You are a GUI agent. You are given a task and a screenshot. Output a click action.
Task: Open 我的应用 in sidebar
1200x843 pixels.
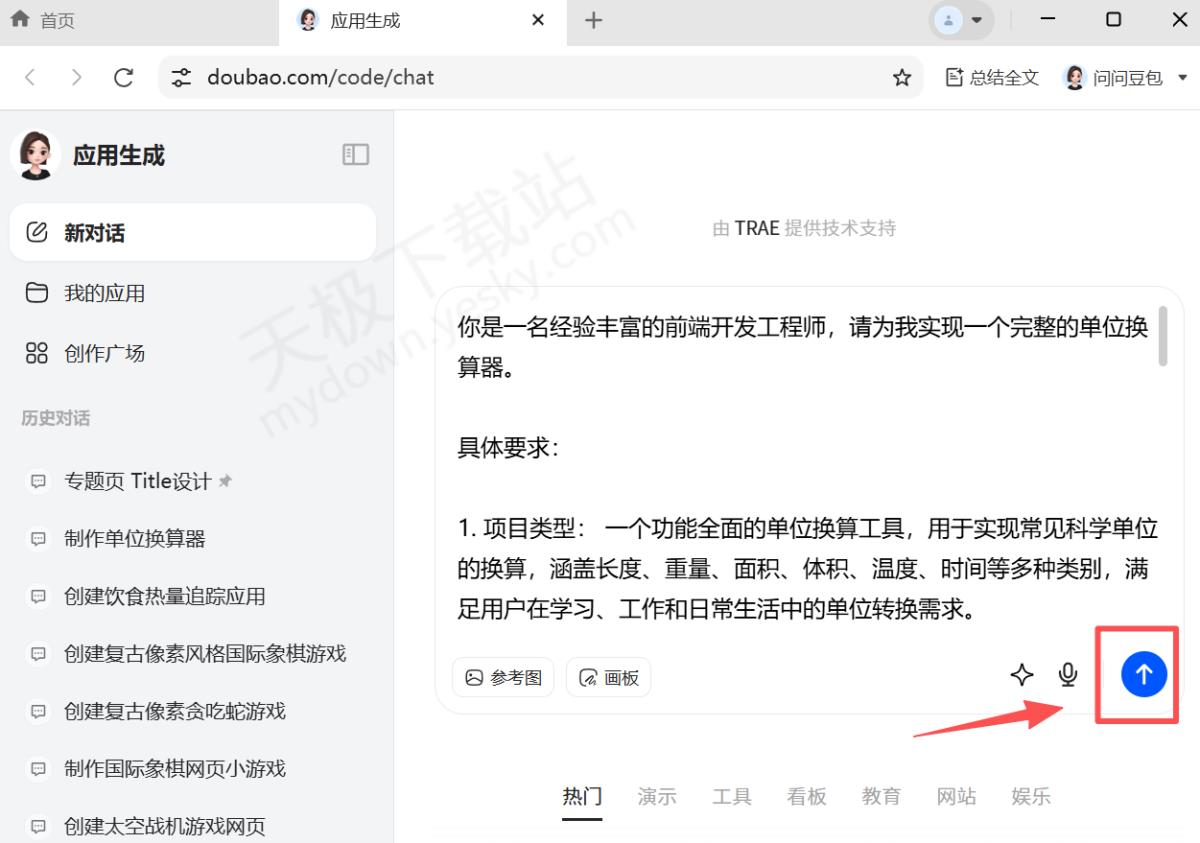click(x=104, y=293)
